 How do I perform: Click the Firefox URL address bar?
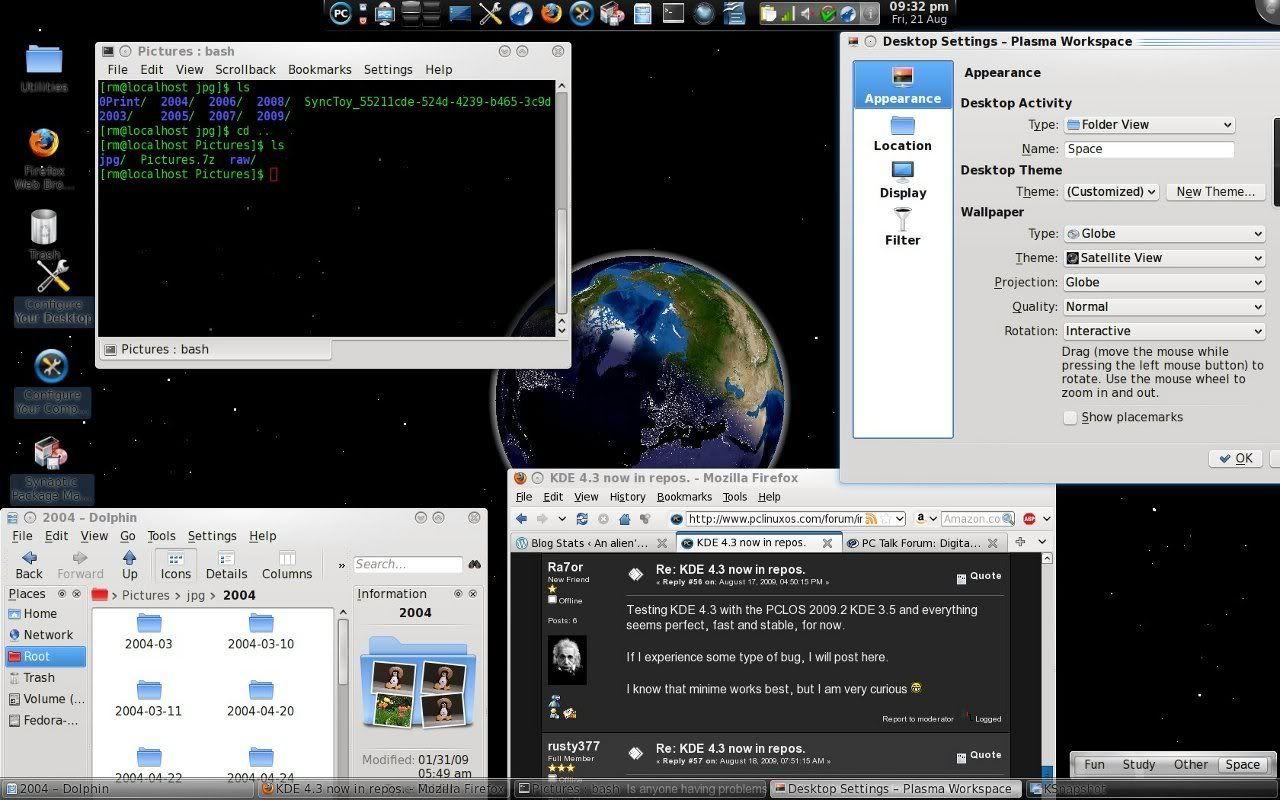770,518
